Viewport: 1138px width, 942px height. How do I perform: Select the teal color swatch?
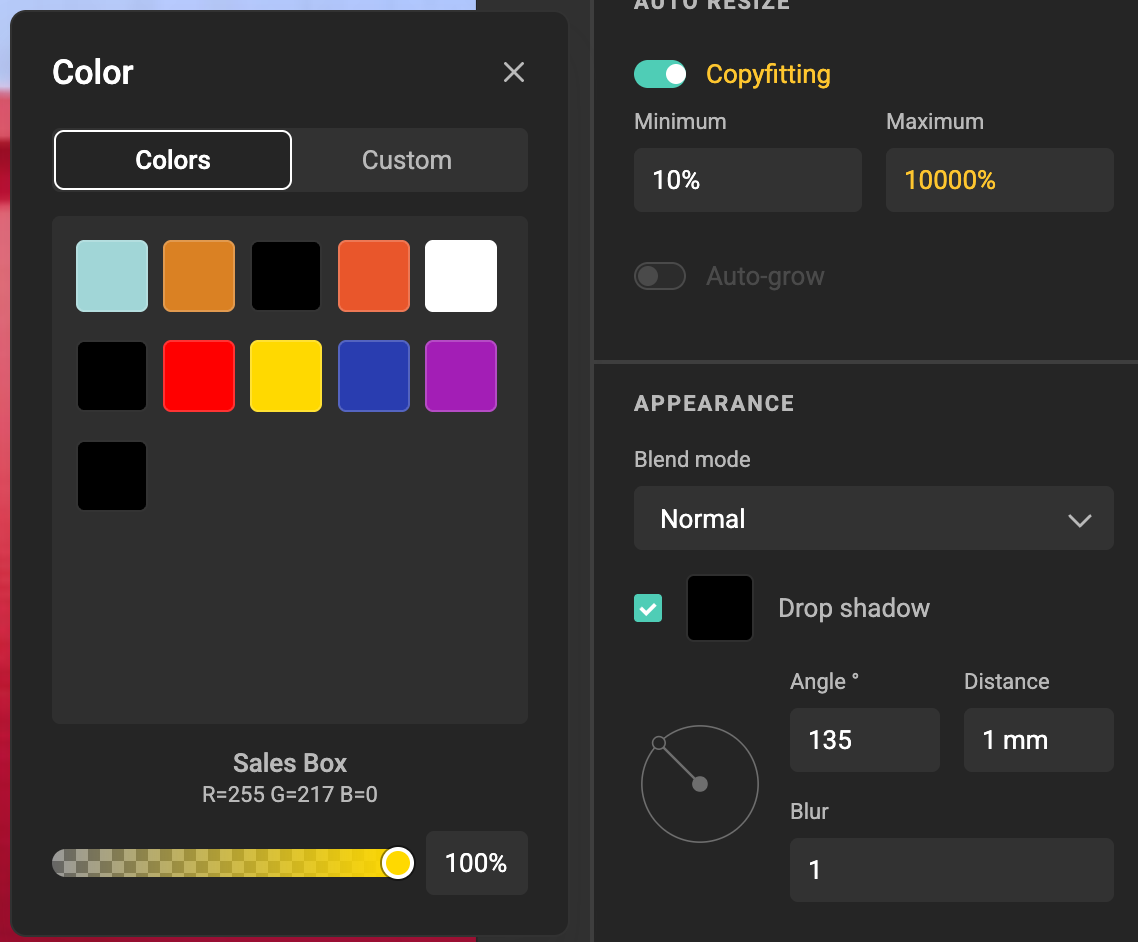[111, 275]
